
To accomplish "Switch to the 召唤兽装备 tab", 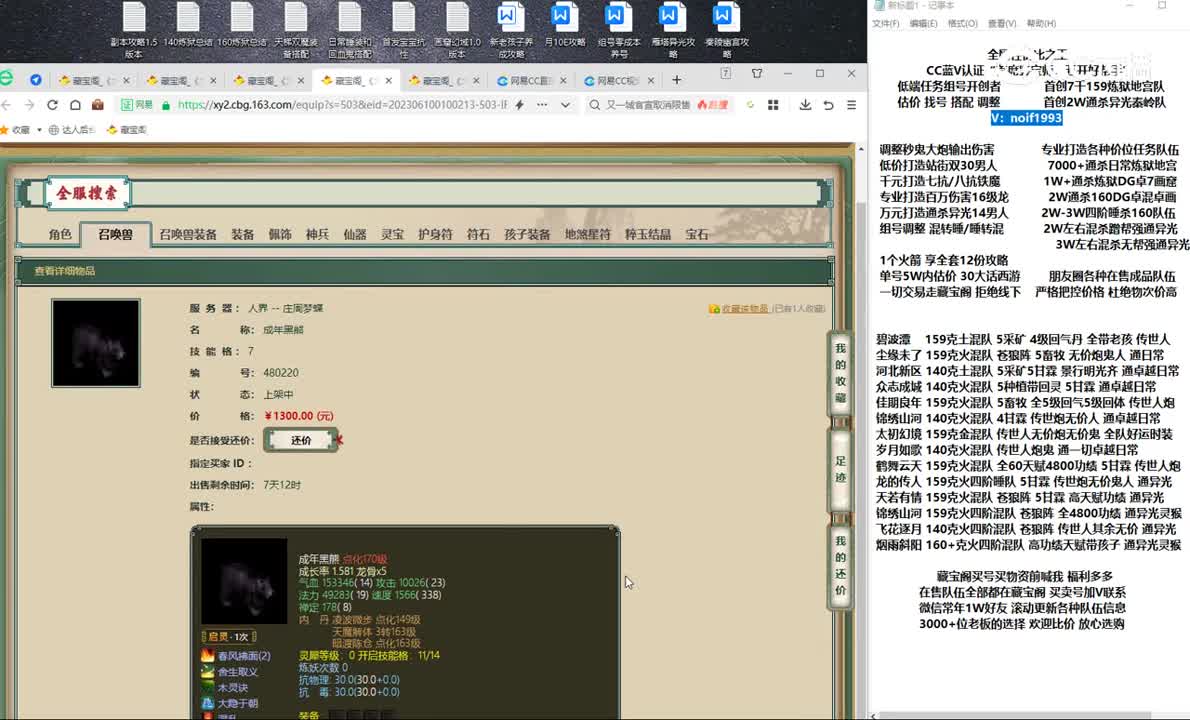I will click(188, 234).
